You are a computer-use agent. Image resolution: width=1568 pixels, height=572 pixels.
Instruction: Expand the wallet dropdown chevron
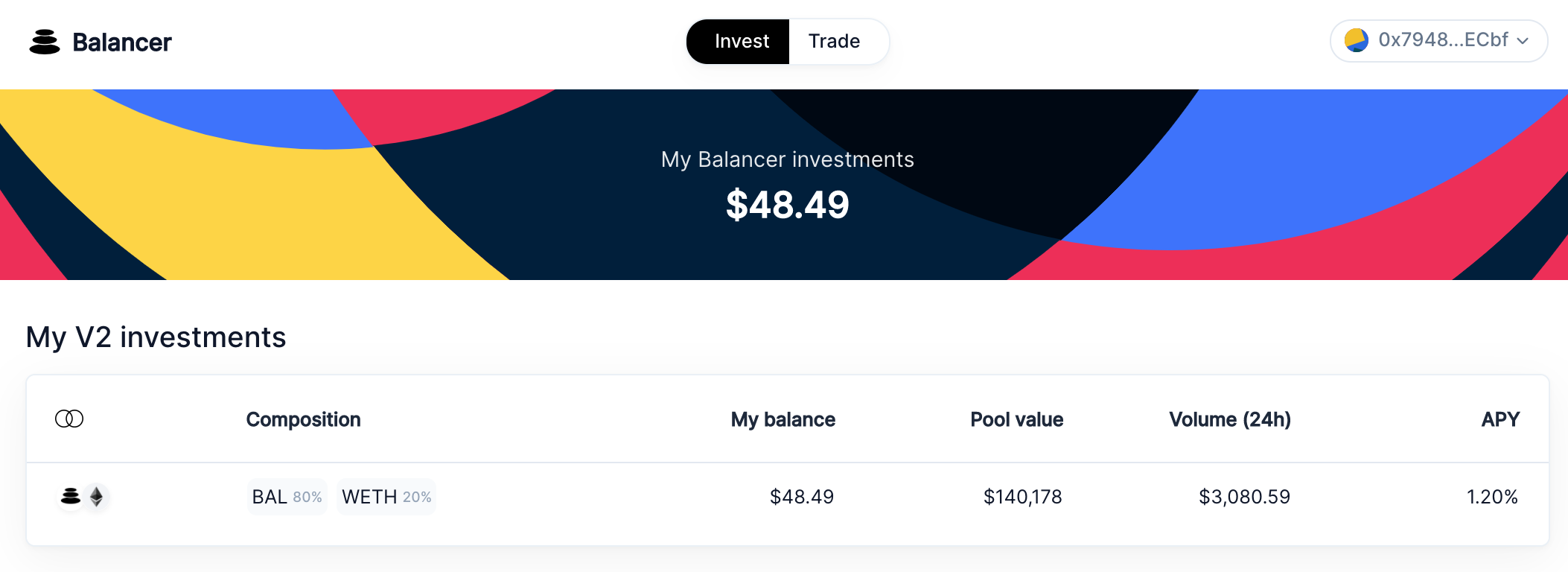(x=1523, y=41)
